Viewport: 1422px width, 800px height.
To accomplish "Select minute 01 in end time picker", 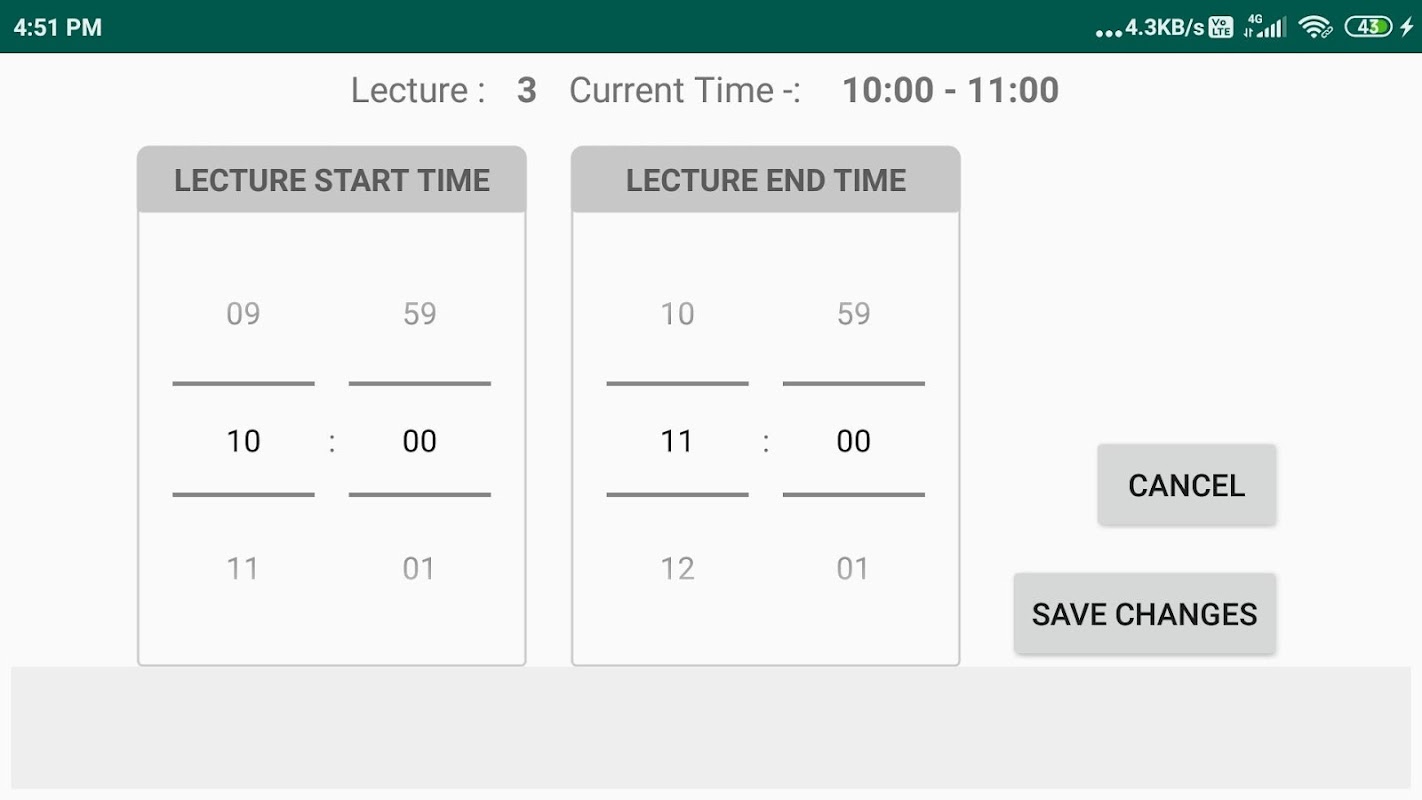I will tap(853, 569).
